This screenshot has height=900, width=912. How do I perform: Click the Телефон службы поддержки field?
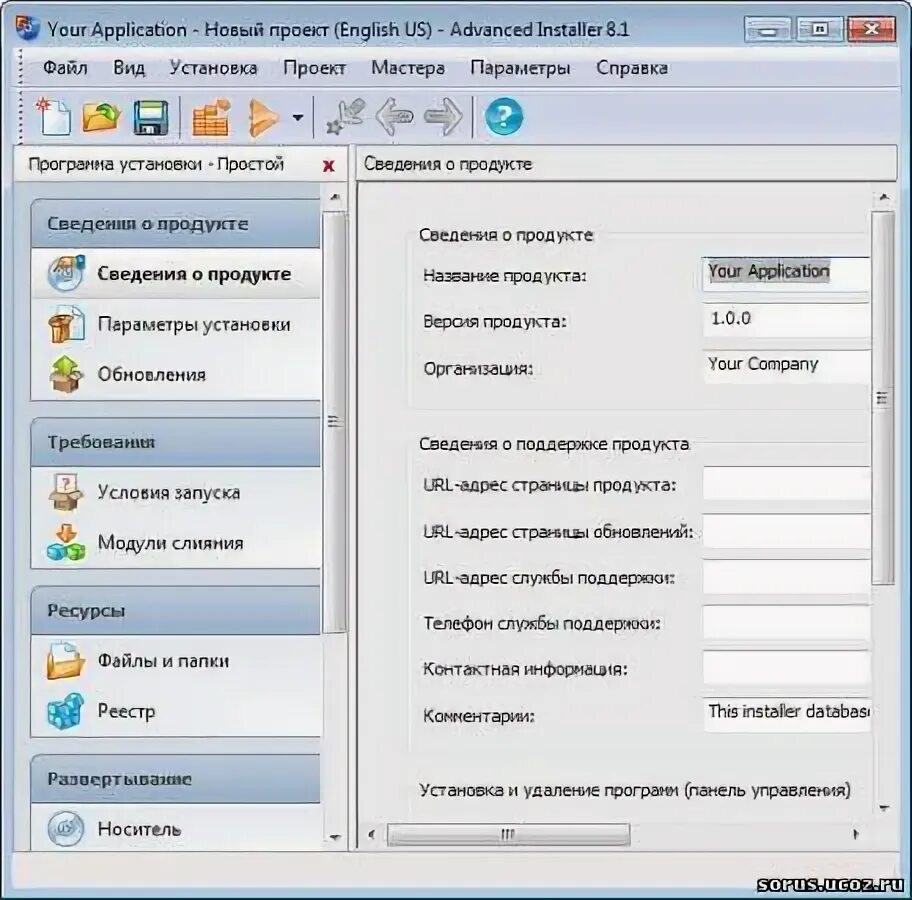click(786, 622)
